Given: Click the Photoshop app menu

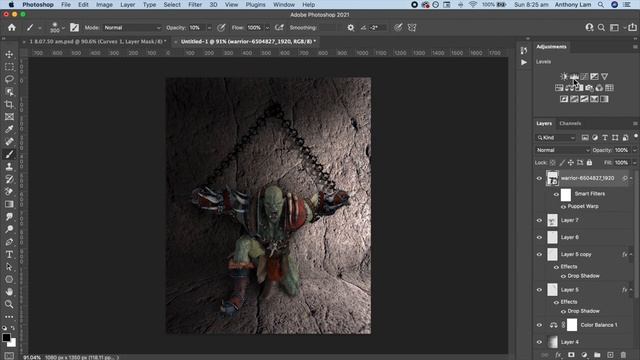Looking at the screenshot, I should click(38, 4).
